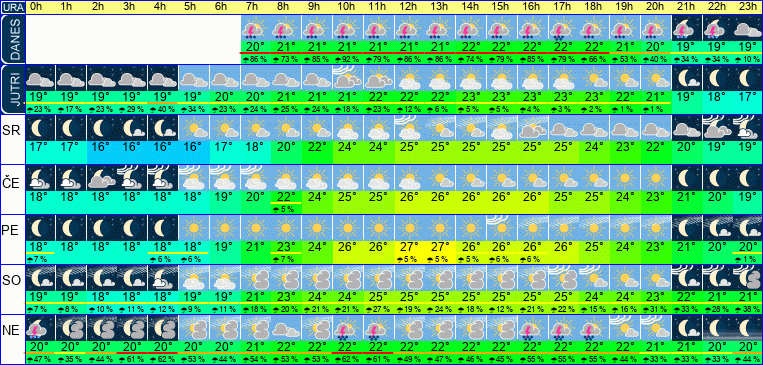Click the night storm icon for NE 0h
The height and width of the screenshot is (365, 763).
point(40,328)
